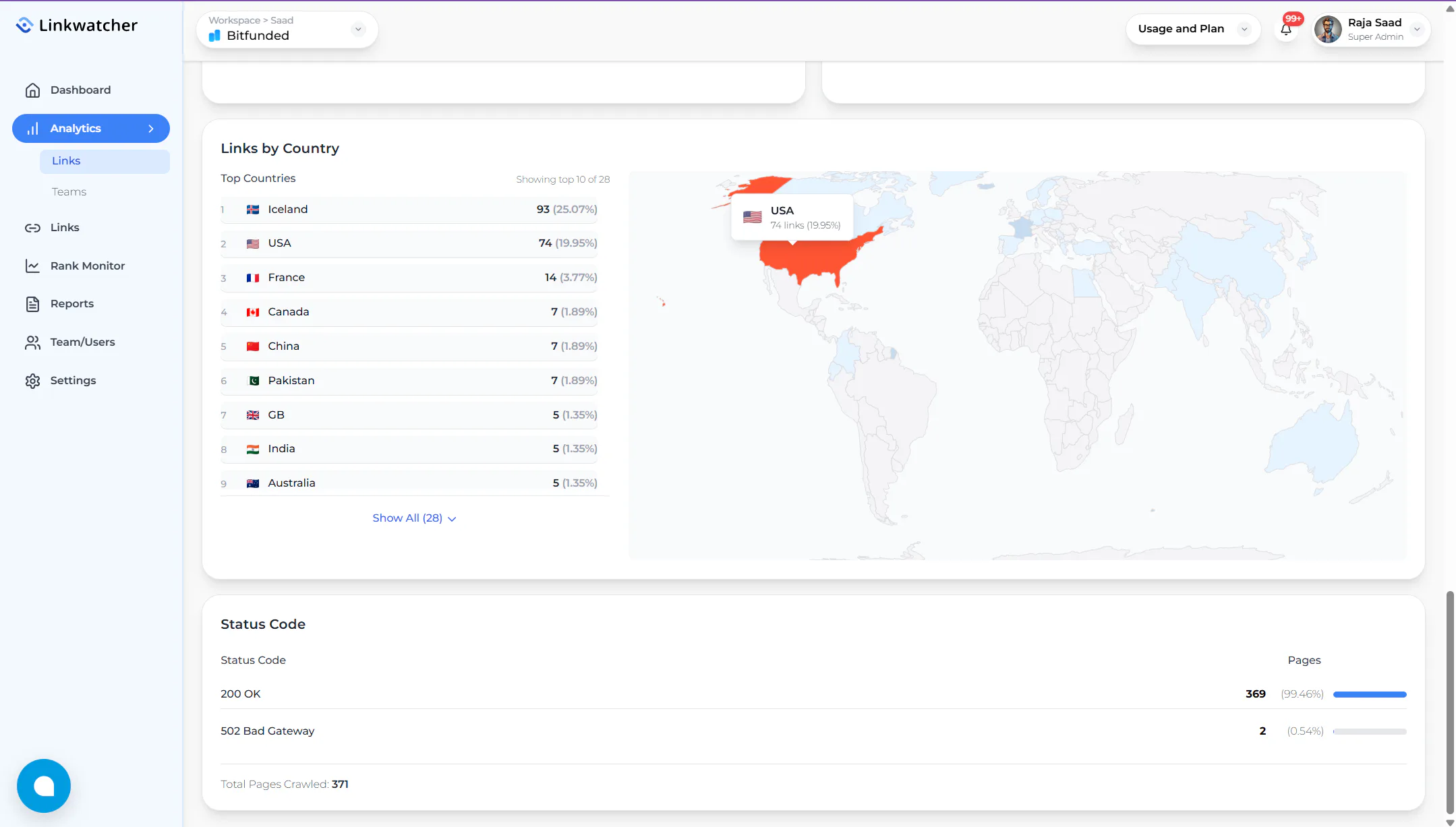This screenshot has height=827, width=1456.
Task: Click the Total Pages Crawled 371 text
Action: [x=285, y=785]
